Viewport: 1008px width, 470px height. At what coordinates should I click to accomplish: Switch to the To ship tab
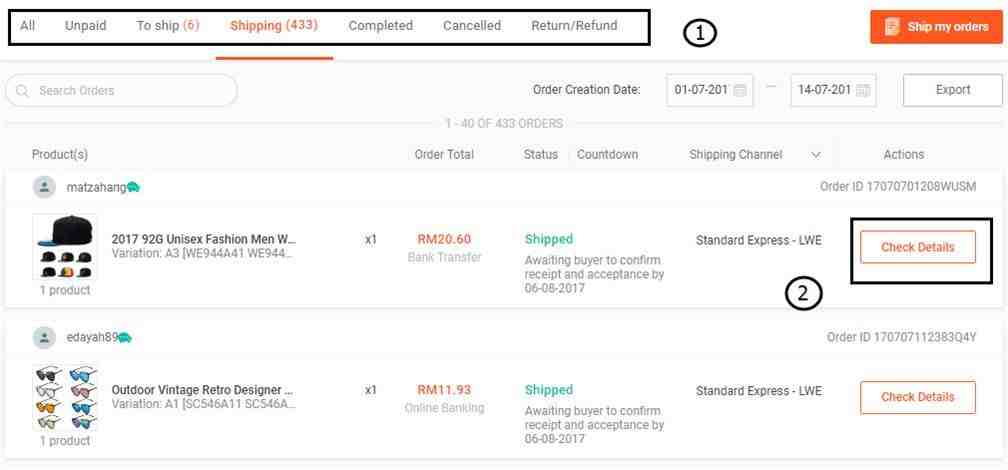click(x=168, y=26)
